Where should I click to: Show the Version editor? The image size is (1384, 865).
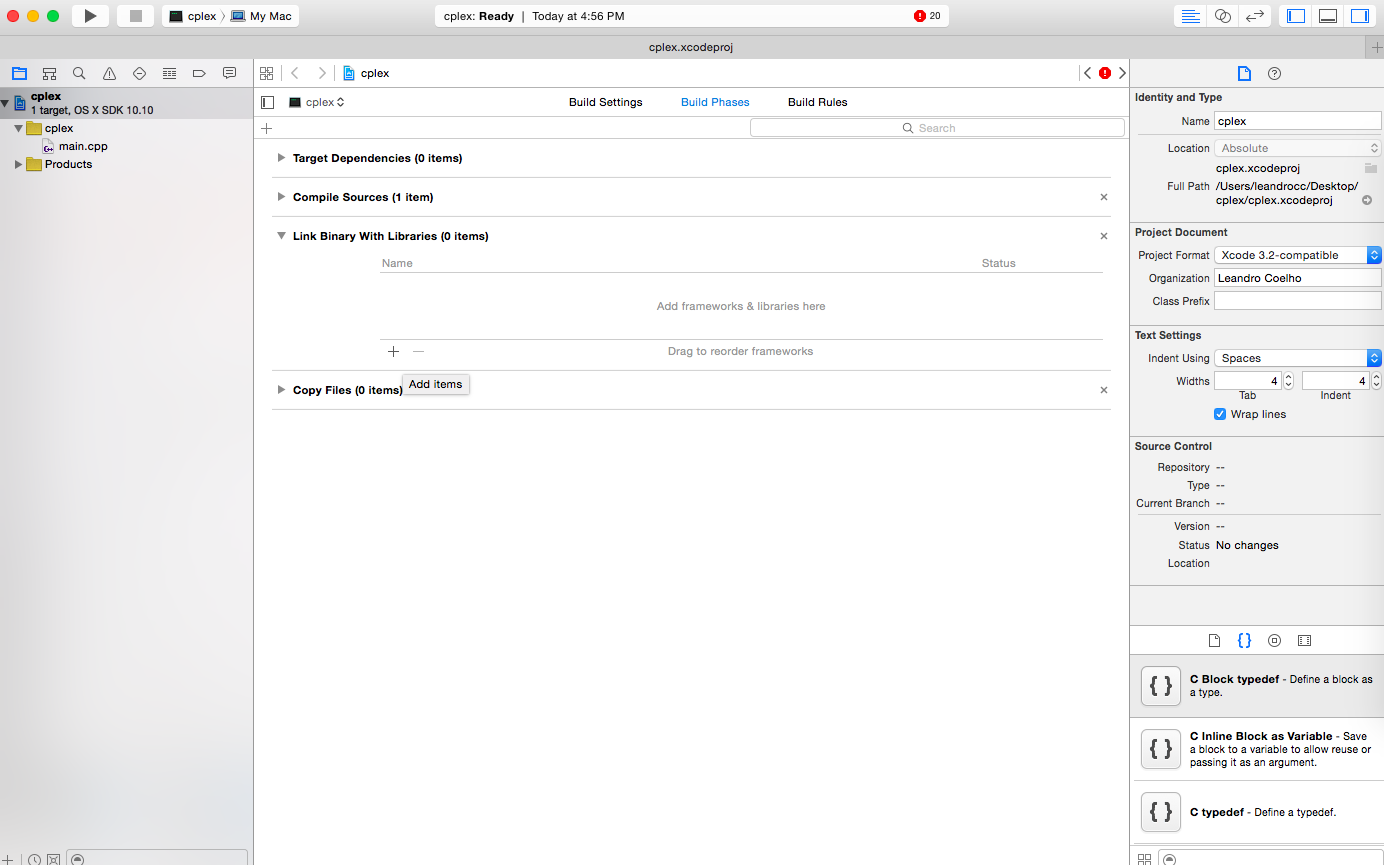click(1254, 16)
